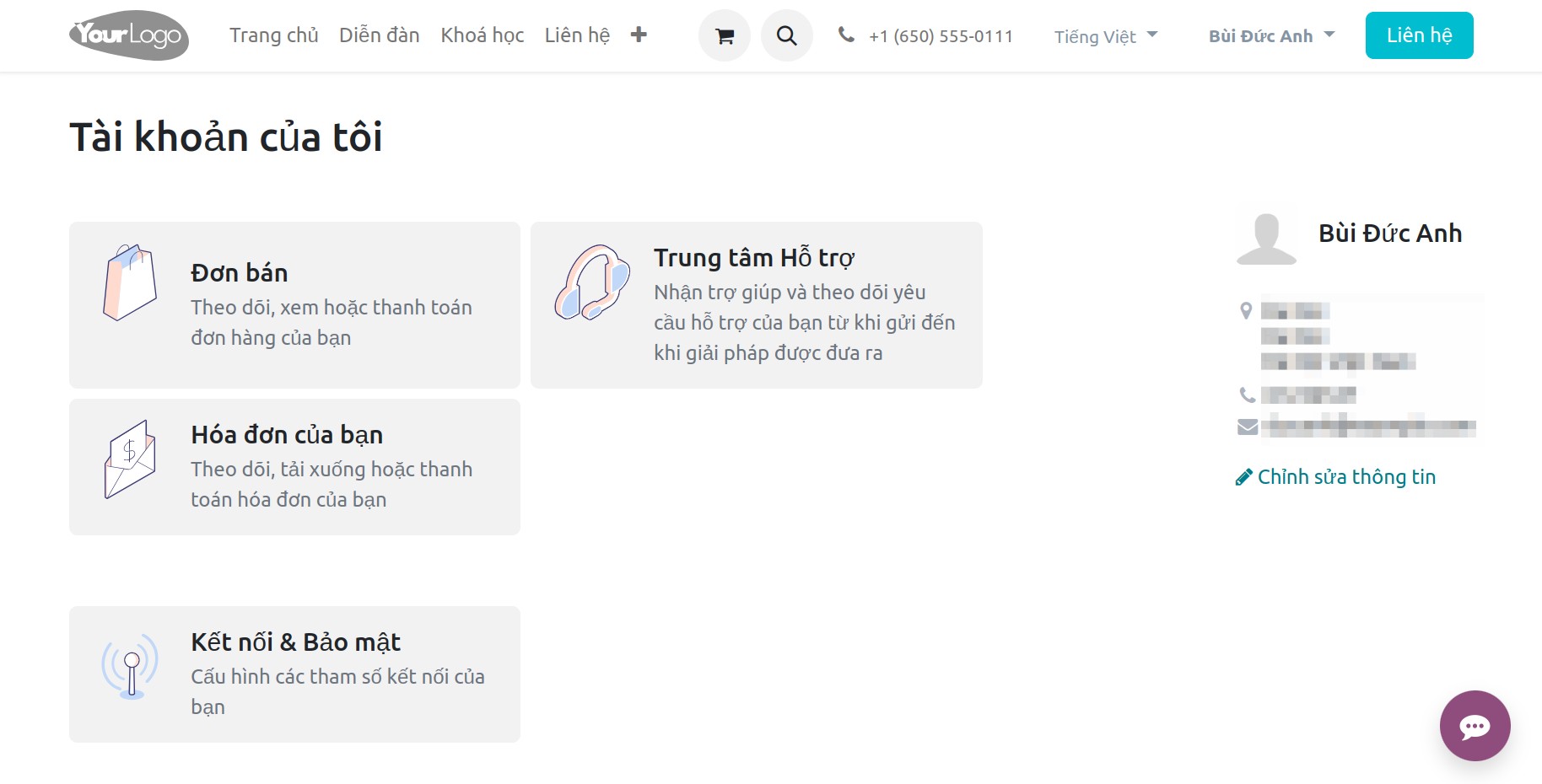Click the search magnifier icon
This screenshot has height=784, width=1542.
point(787,35)
